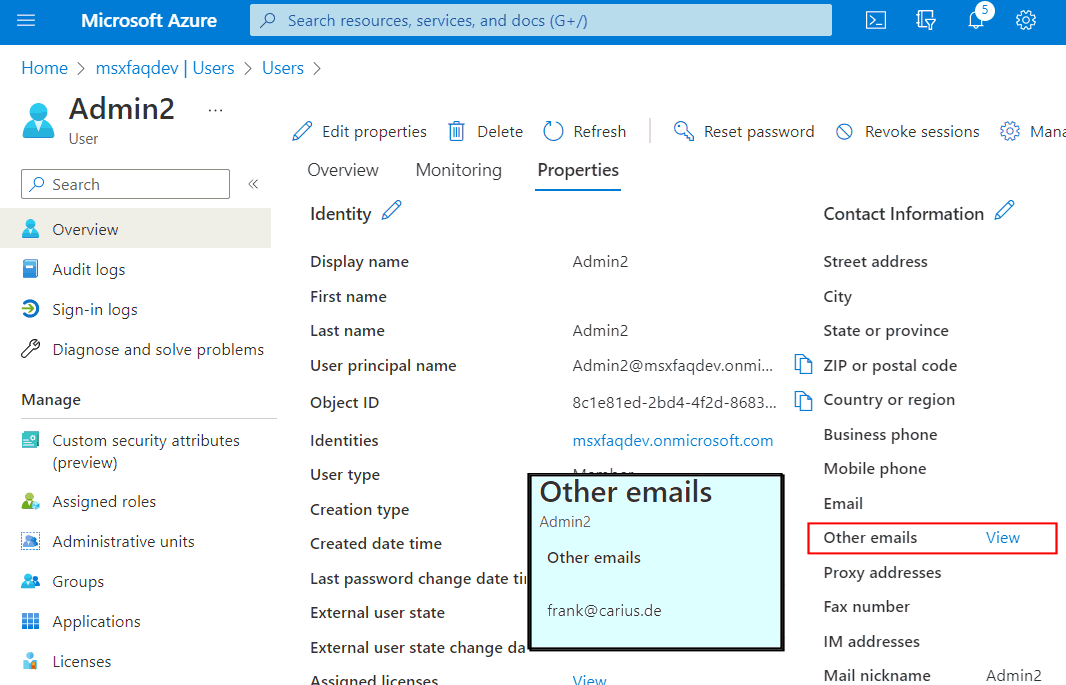
Task: Click the Refresh button label
Action: pyautogui.click(x=599, y=131)
